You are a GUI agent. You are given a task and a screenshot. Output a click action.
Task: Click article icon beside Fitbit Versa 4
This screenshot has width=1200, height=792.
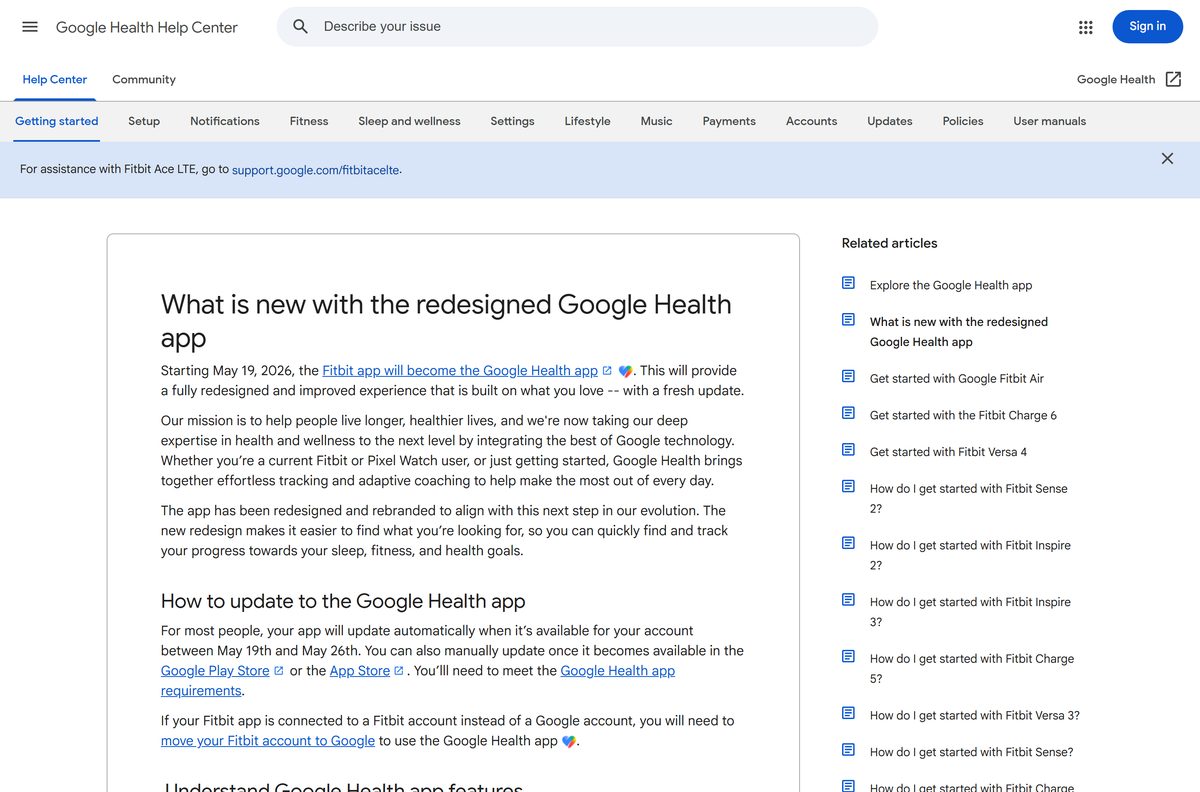click(848, 450)
